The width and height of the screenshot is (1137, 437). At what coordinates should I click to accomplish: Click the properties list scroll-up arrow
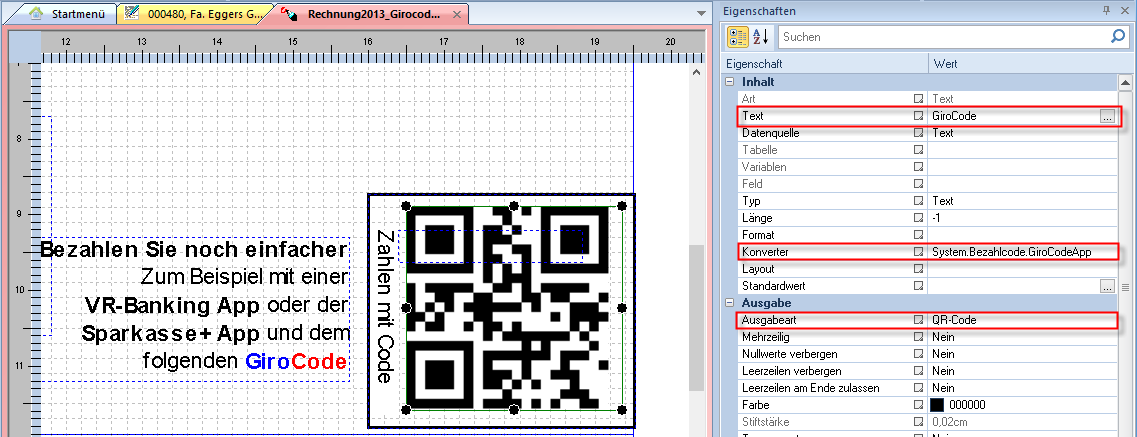[1125, 83]
